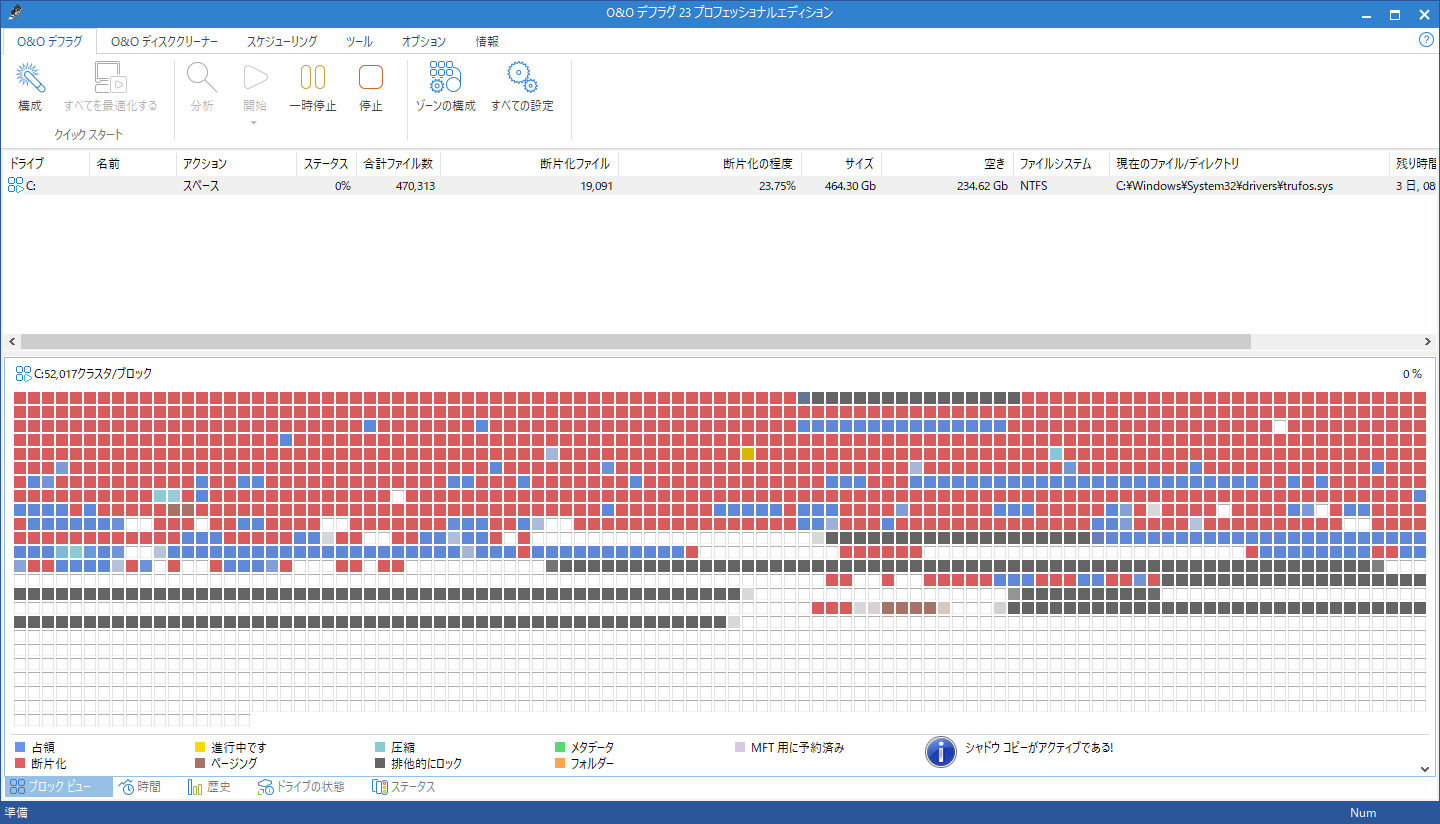1440x824 pixels.
Task: Select the ブロック ビュー bottom tab
Action: pos(58,787)
